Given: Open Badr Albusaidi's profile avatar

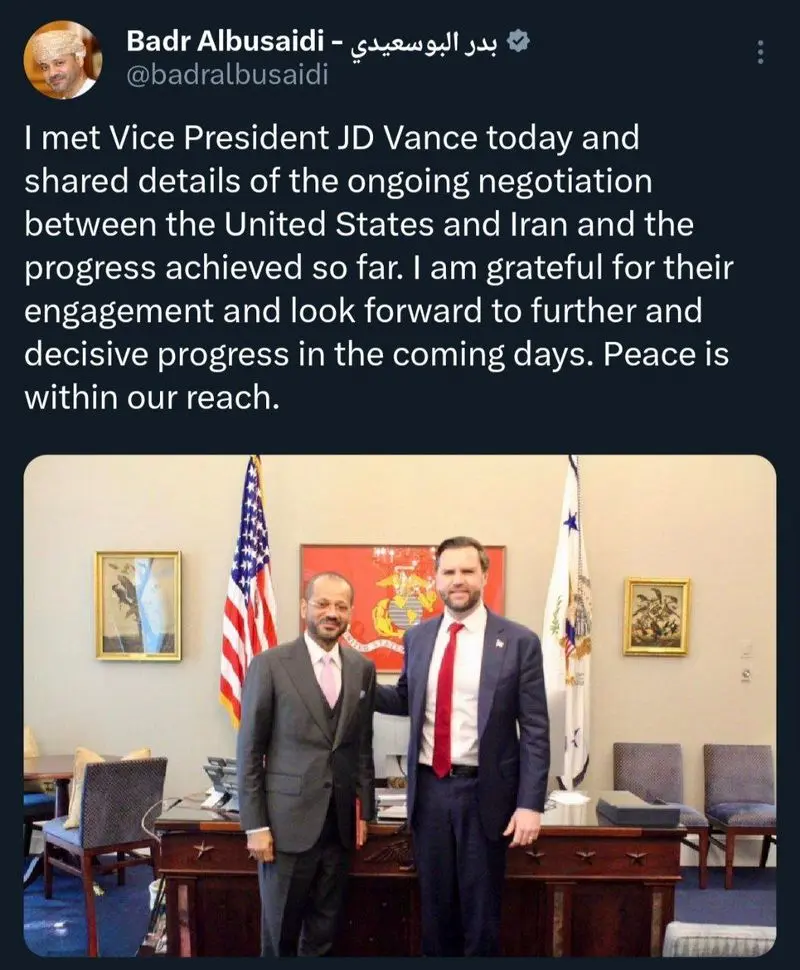Looking at the screenshot, I should coord(62,60).
